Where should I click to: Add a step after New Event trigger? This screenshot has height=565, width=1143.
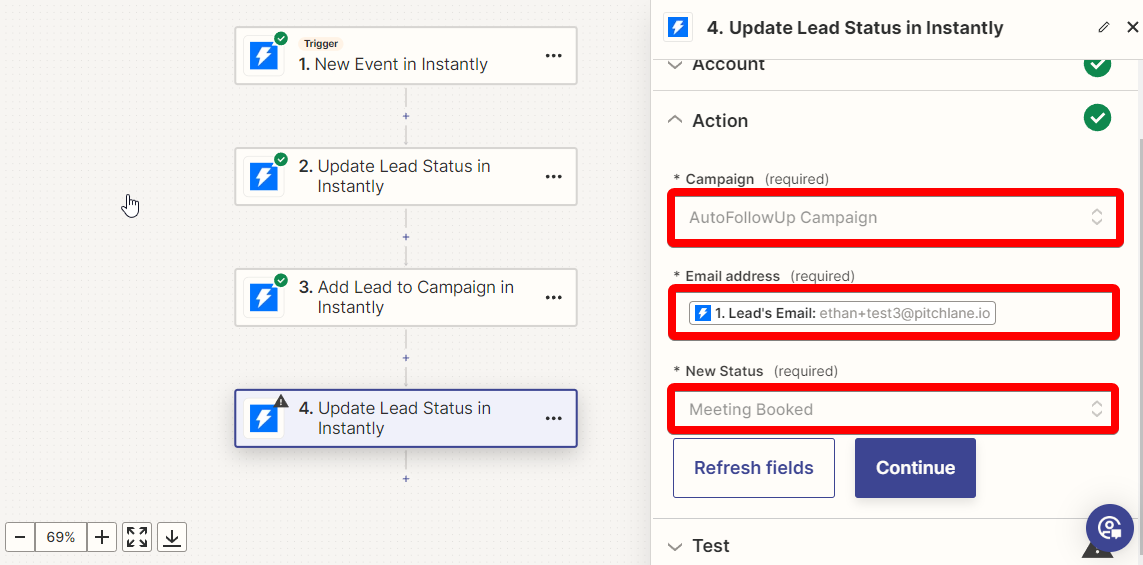point(406,116)
